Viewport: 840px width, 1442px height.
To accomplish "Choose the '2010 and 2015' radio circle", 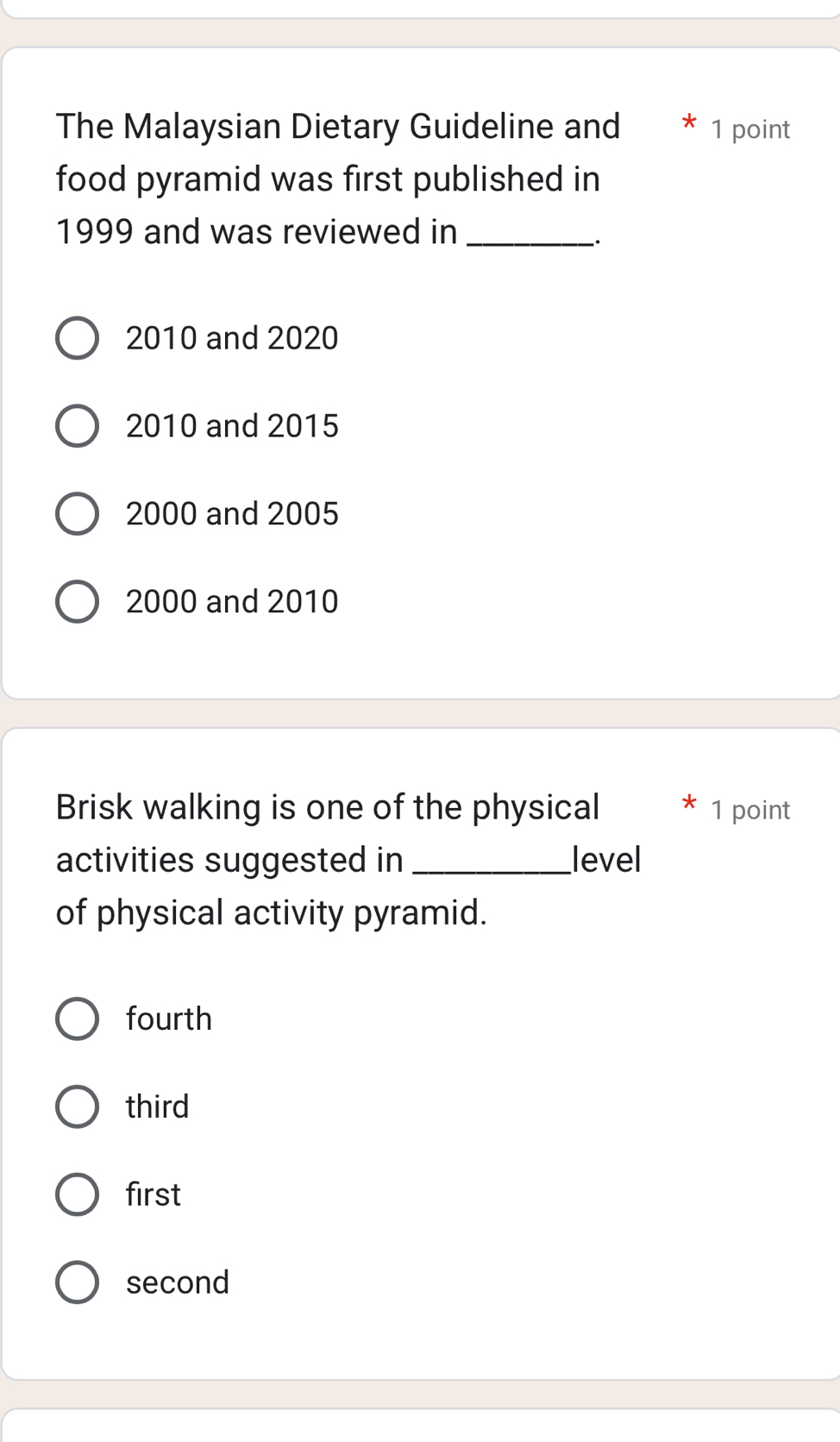I will pos(77,426).
